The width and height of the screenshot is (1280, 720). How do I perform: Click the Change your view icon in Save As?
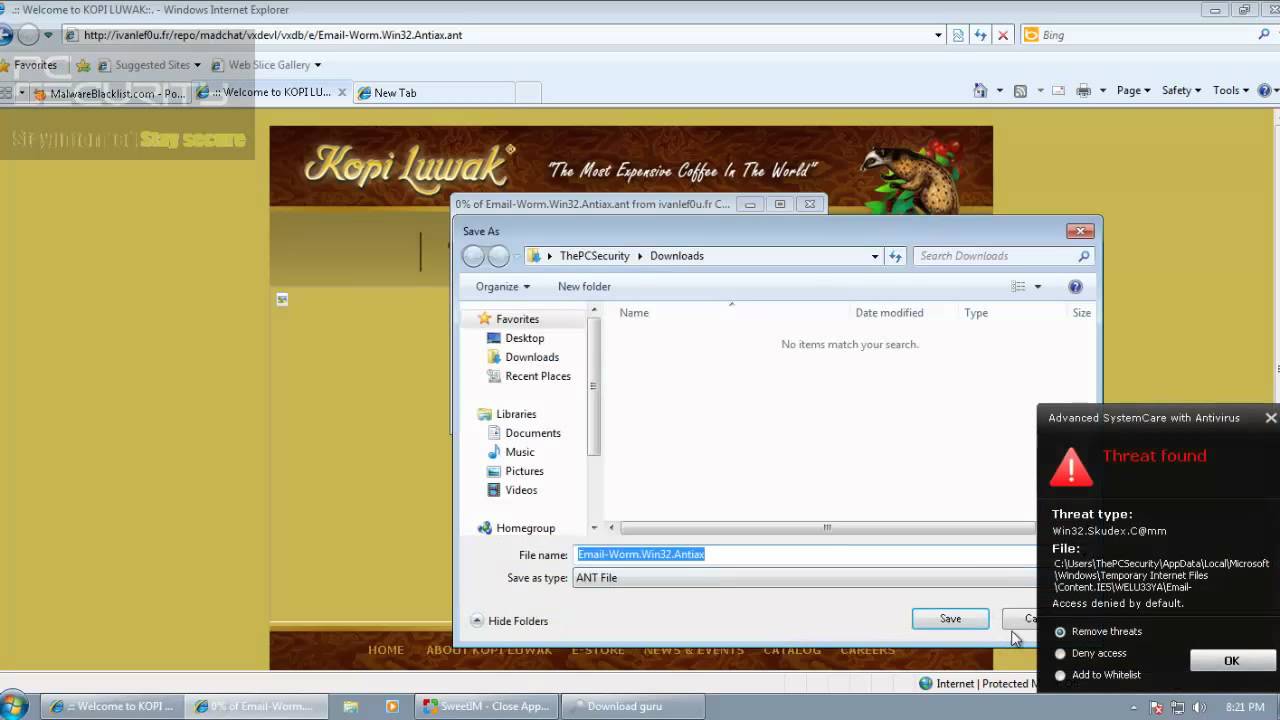1018,286
